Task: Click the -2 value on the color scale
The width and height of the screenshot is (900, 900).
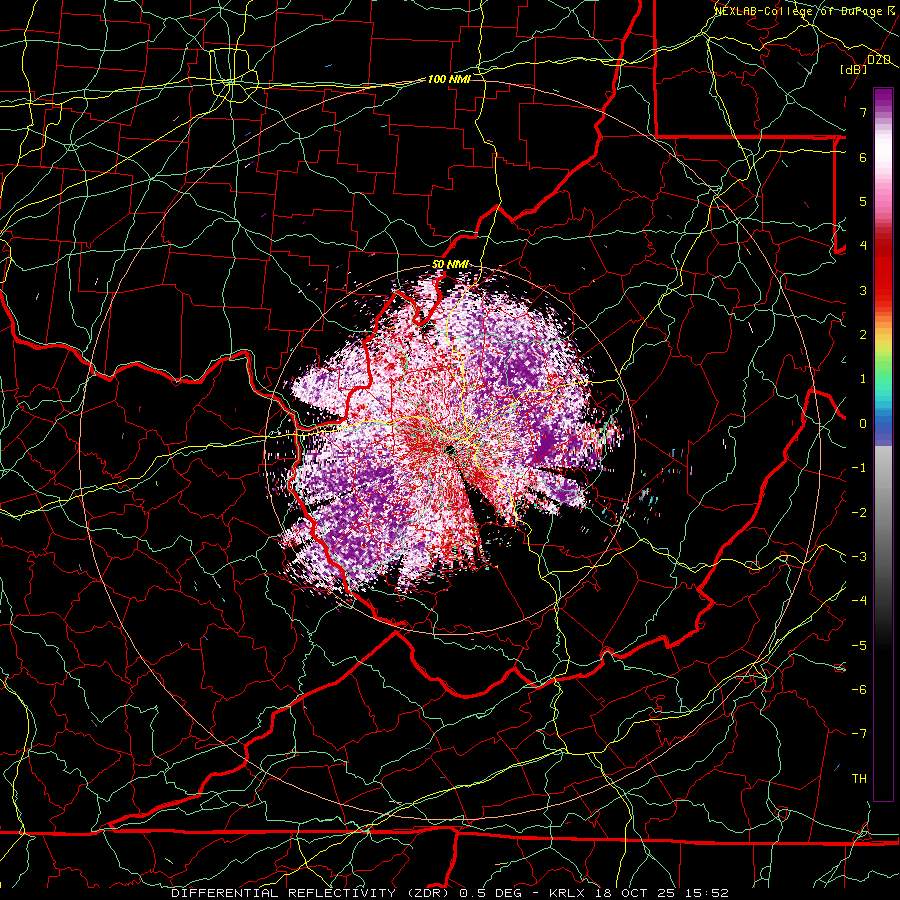Action: 859,512
